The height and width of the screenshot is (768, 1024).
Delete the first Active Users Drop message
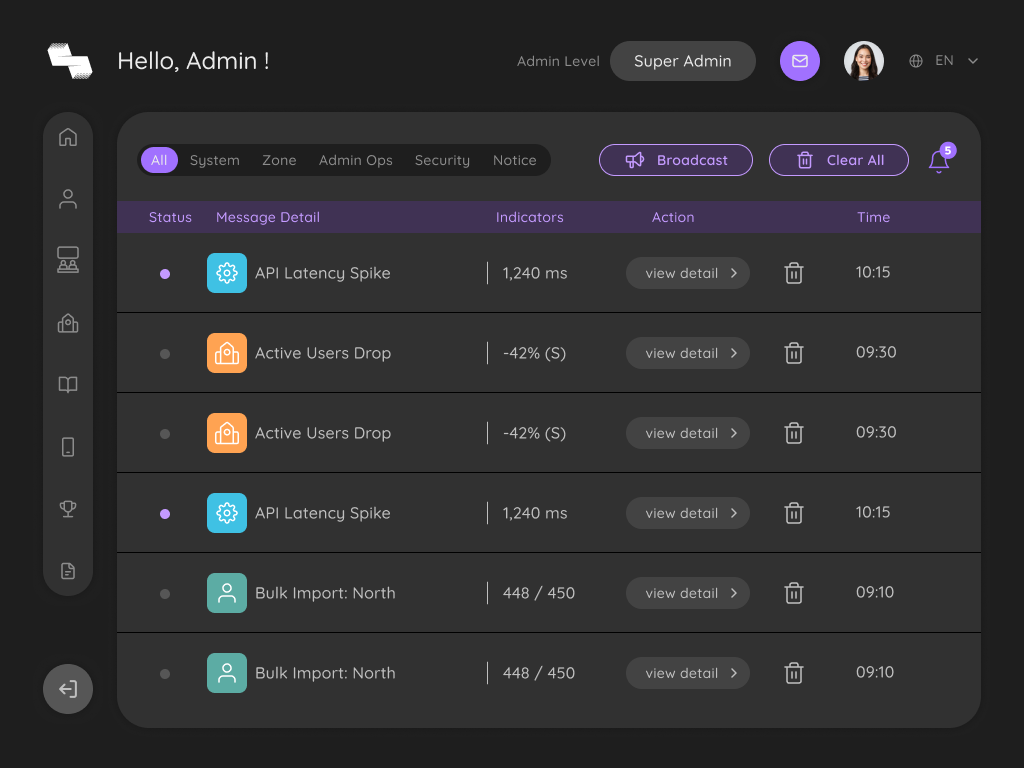(x=793, y=353)
